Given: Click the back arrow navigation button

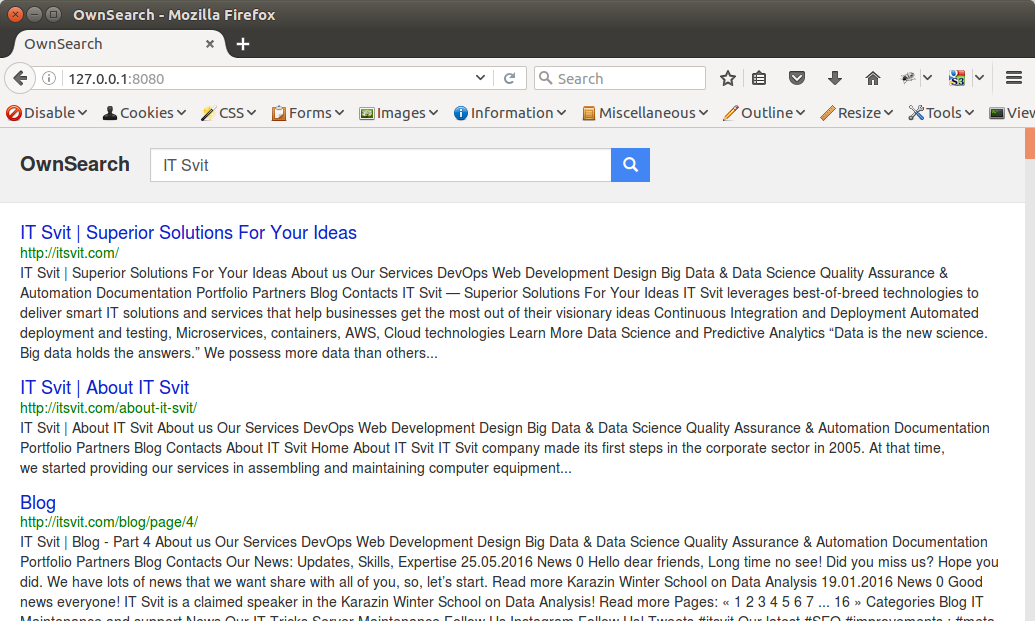Looking at the screenshot, I should pyautogui.click(x=20, y=78).
